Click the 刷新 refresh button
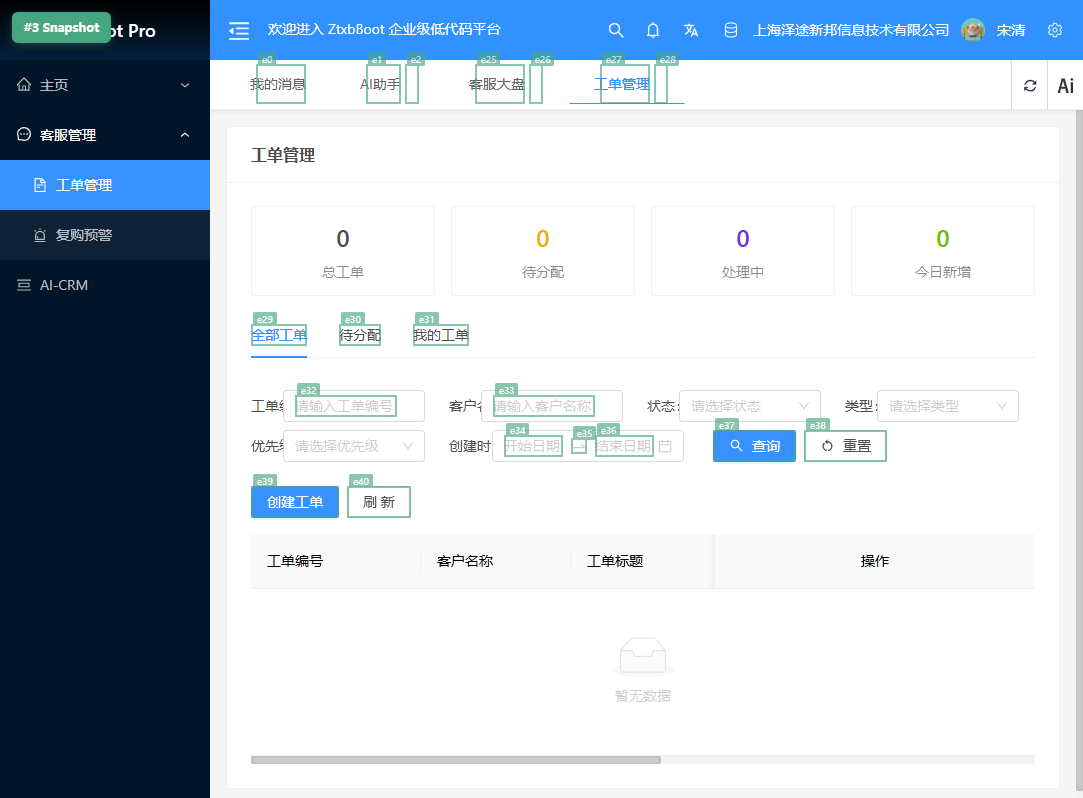The height and width of the screenshot is (798, 1083). 378,502
